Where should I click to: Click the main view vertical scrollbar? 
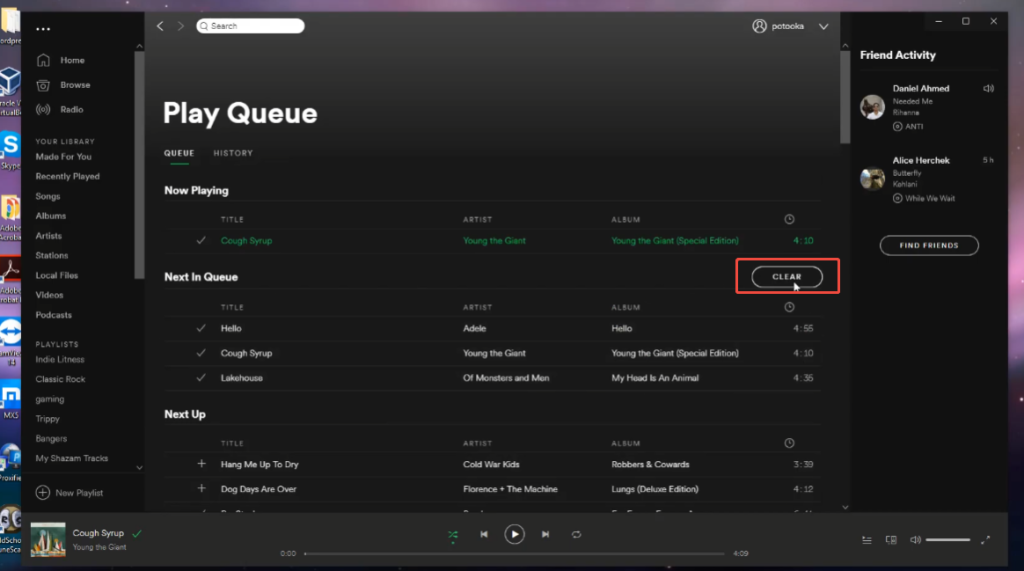[845, 97]
